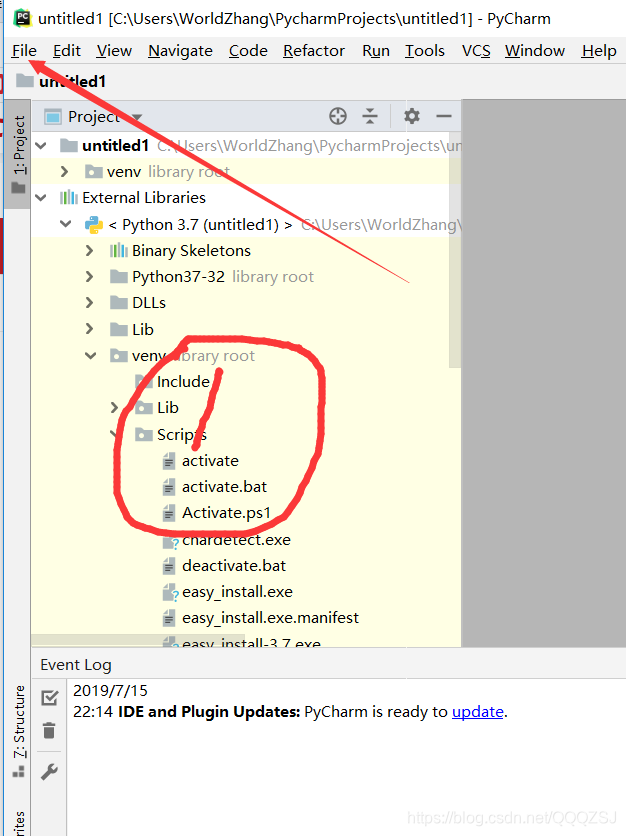
Task: Open the View menu
Action: pos(114,51)
